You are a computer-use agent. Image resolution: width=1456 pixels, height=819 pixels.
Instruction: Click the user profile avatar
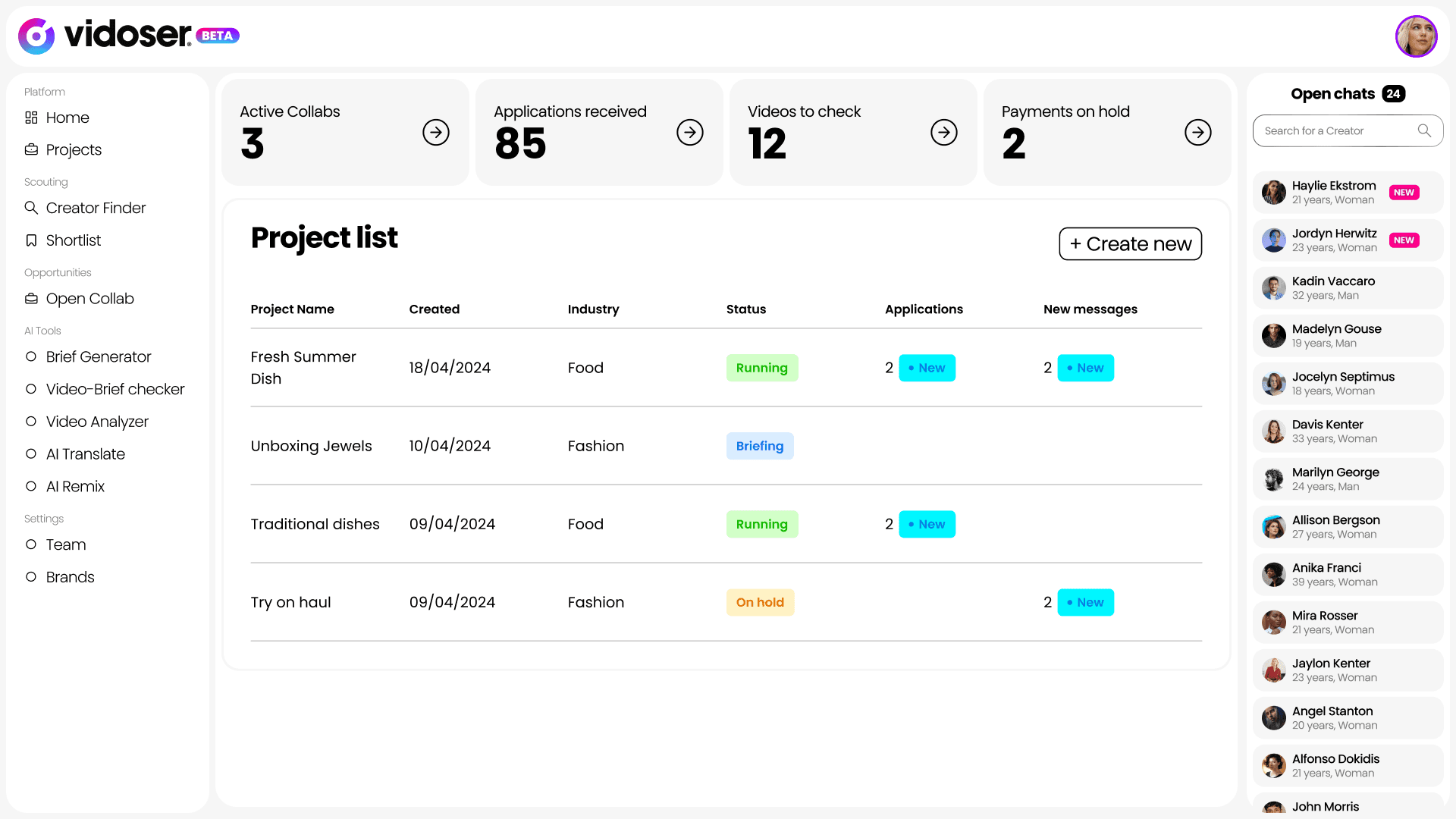coord(1416,36)
